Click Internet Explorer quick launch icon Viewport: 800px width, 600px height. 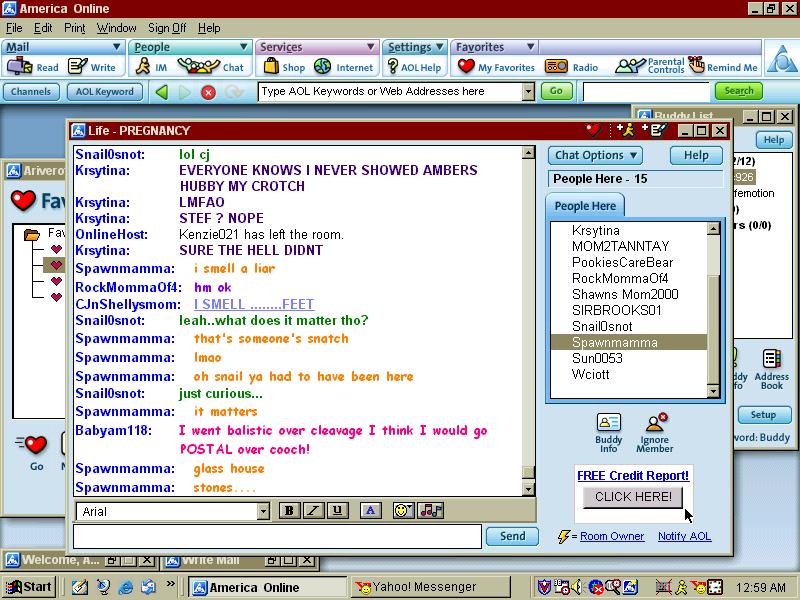tap(126, 587)
